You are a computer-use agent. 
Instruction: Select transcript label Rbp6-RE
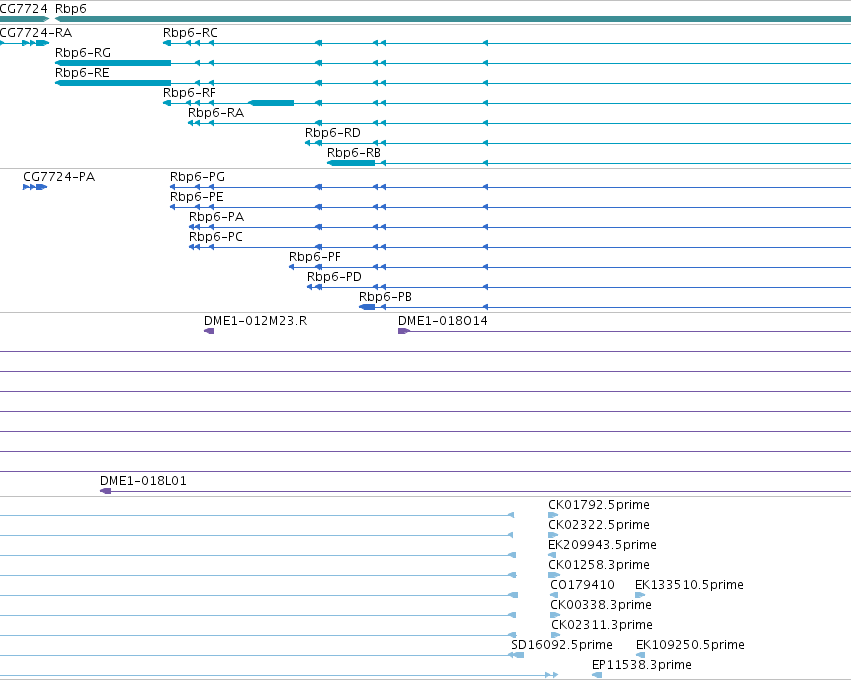coord(82,73)
